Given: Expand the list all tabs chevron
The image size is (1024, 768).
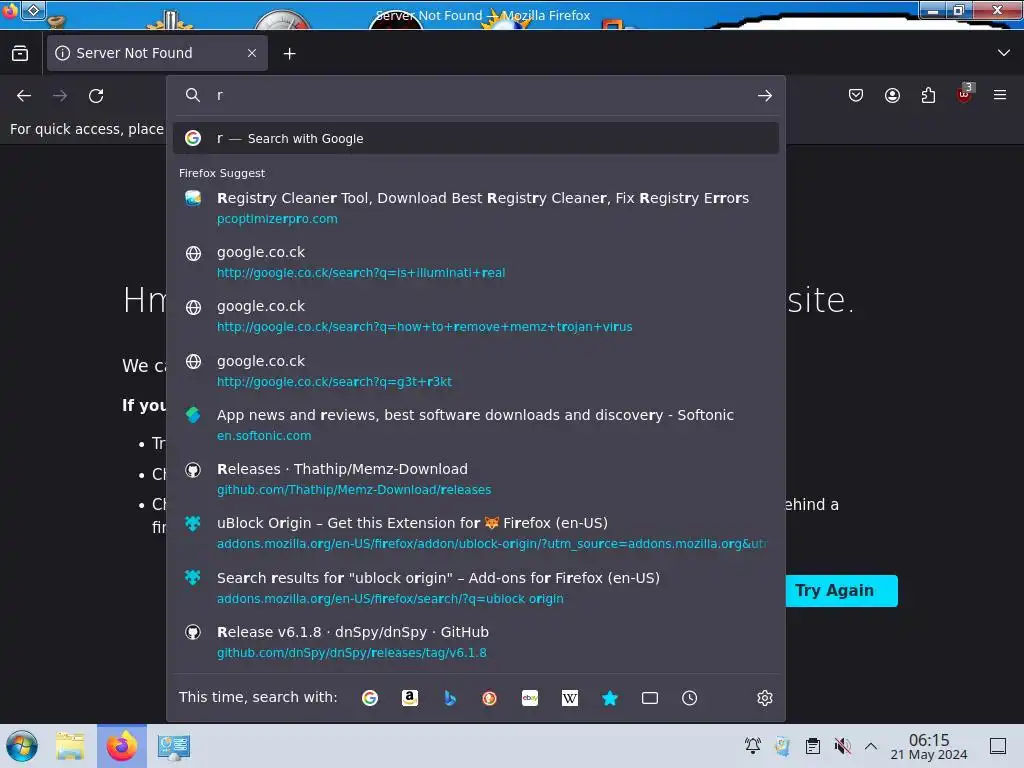Looking at the screenshot, I should (1004, 53).
